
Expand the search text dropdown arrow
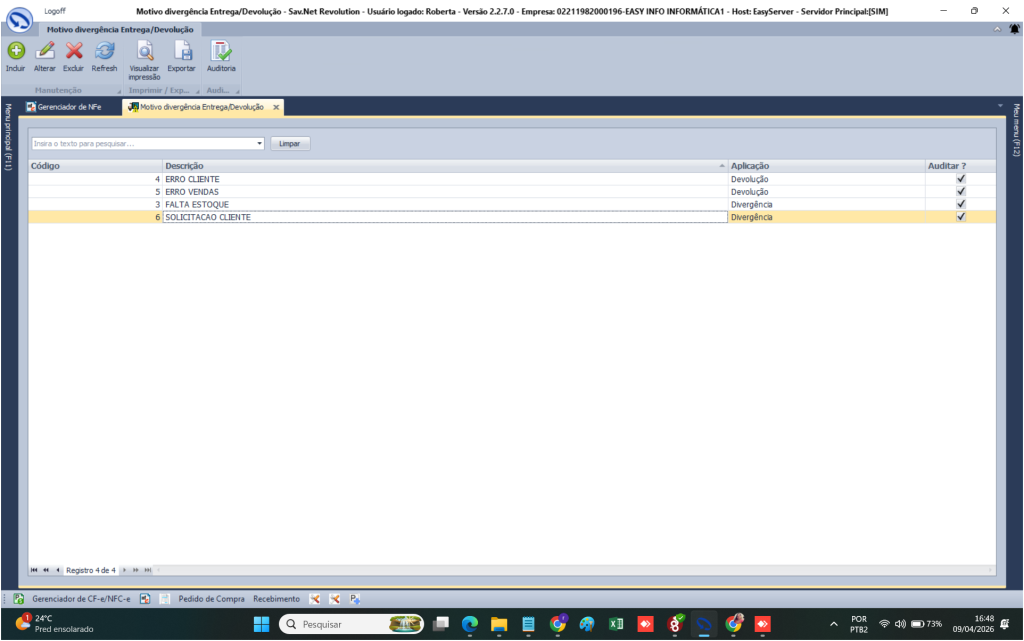pyautogui.click(x=260, y=144)
